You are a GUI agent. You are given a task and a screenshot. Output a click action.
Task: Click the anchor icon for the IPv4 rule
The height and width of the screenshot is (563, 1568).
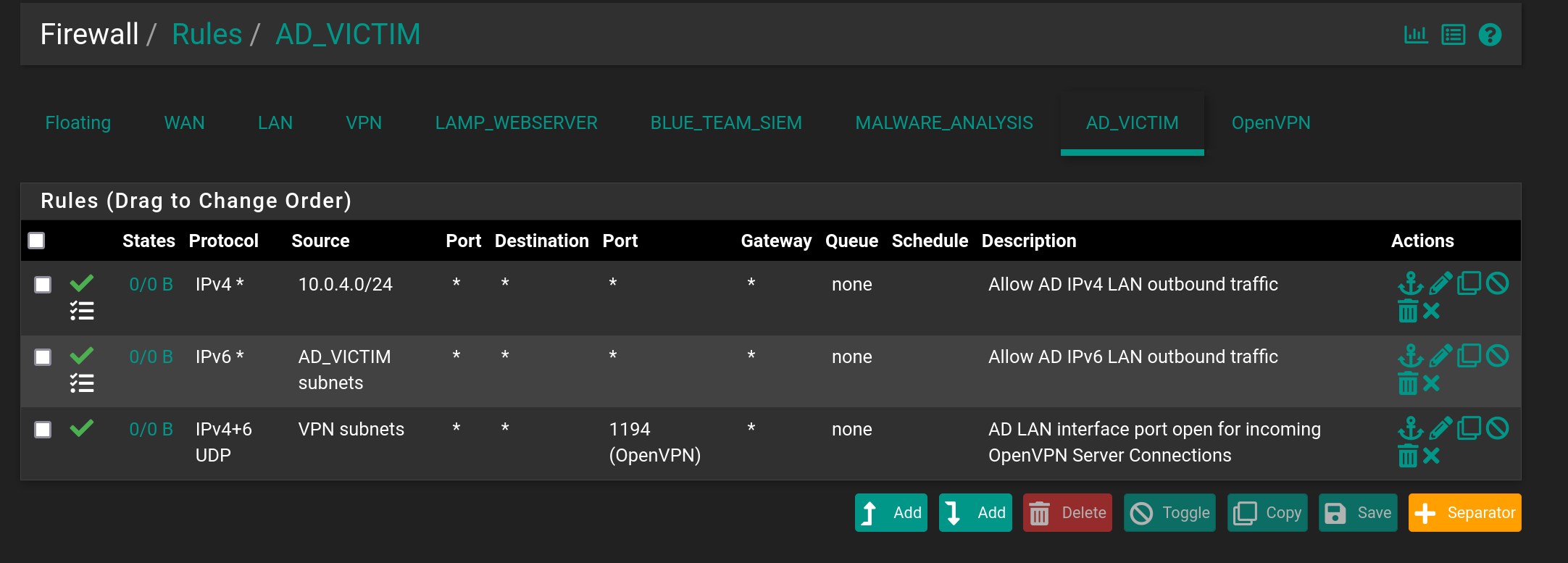tap(1410, 283)
